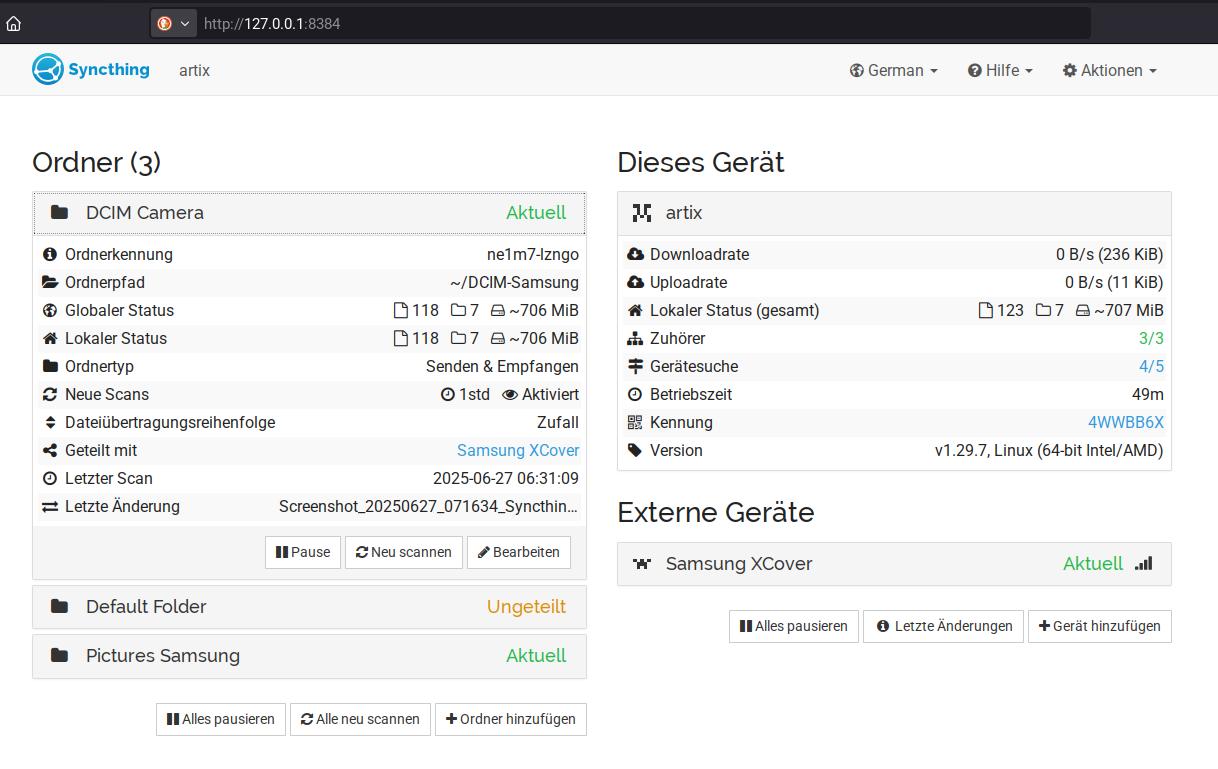
Task: Pause all devices with Alles pausieren
Action: tap(794, 626)
